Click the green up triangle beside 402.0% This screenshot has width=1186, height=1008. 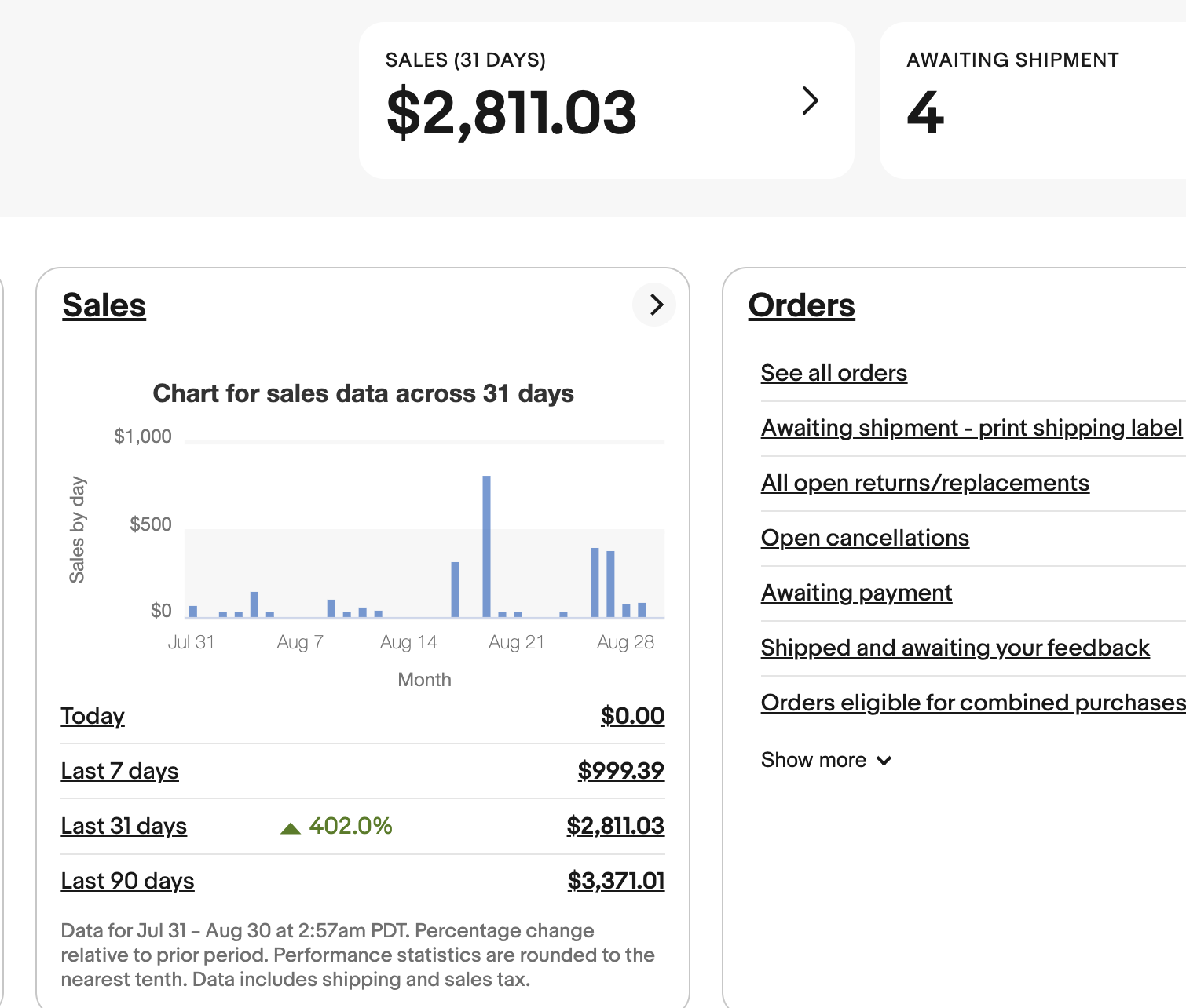(291, 827)
